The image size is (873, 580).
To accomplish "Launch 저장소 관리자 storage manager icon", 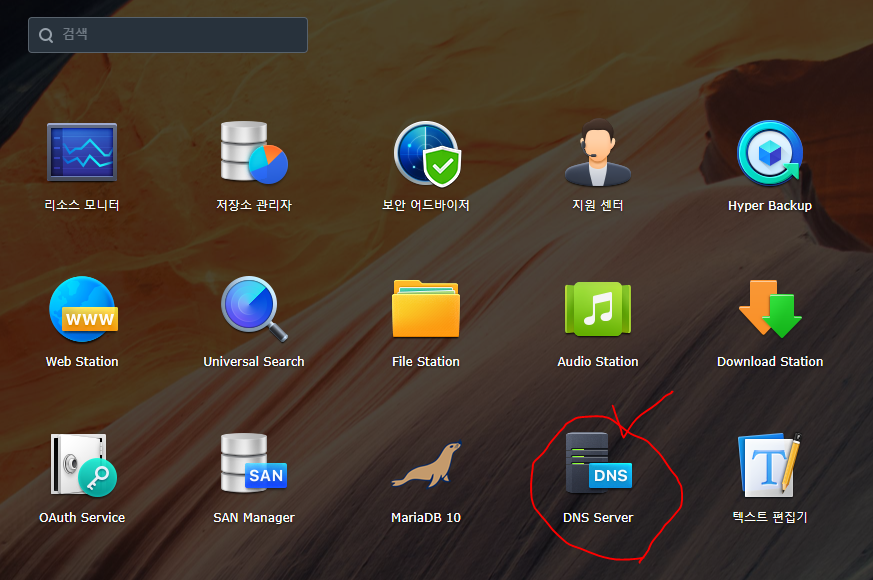I will (x=254, y=153).
